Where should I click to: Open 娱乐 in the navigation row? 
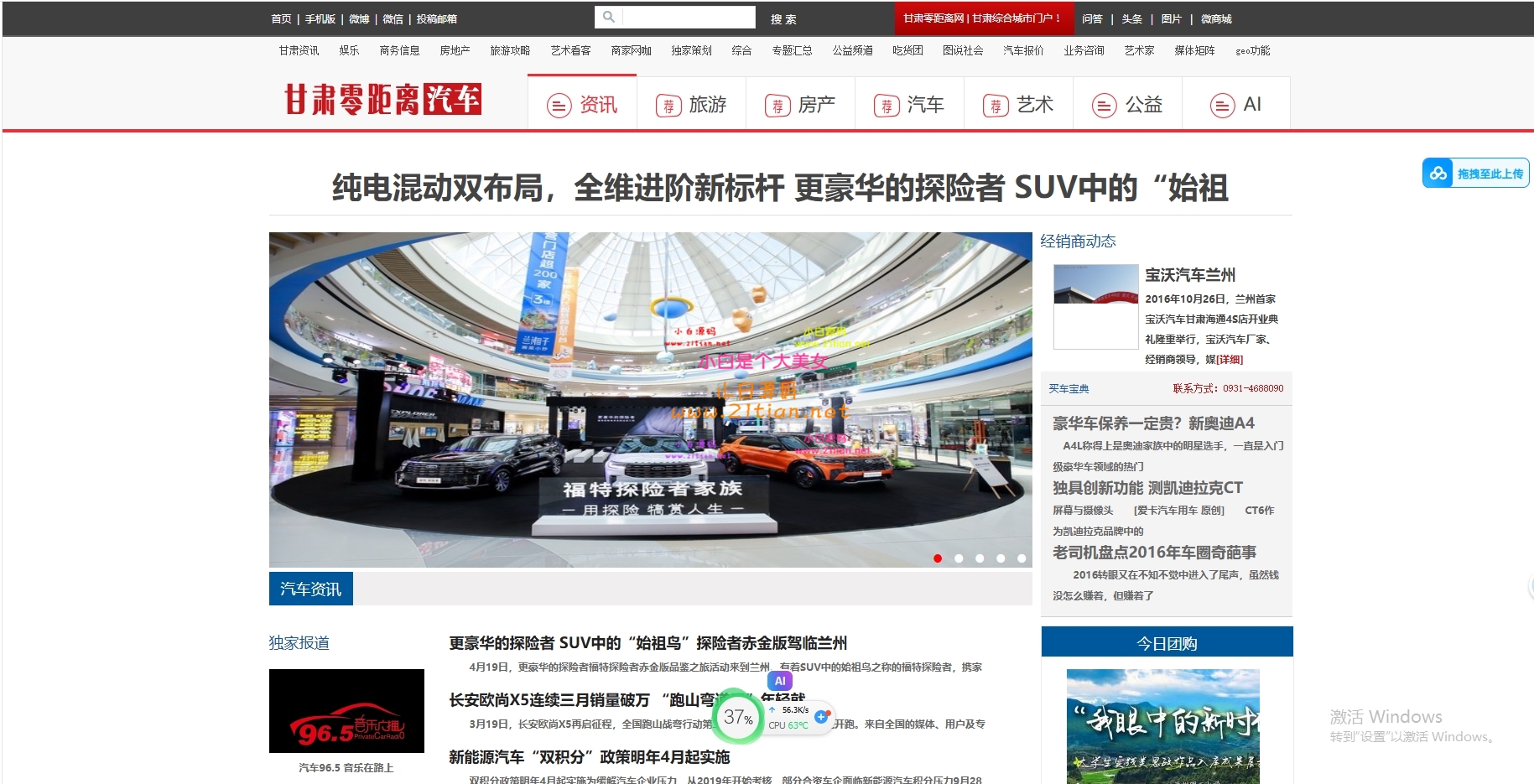349,50
